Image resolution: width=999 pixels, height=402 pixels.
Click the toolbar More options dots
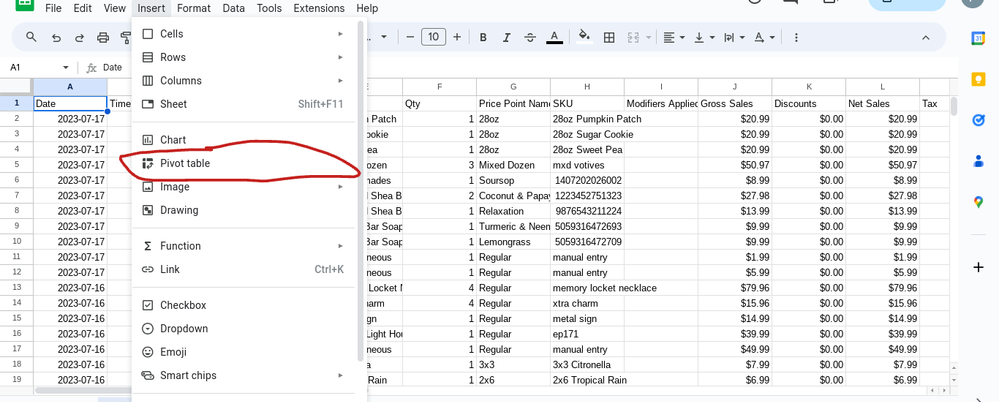tap(796, 38)
